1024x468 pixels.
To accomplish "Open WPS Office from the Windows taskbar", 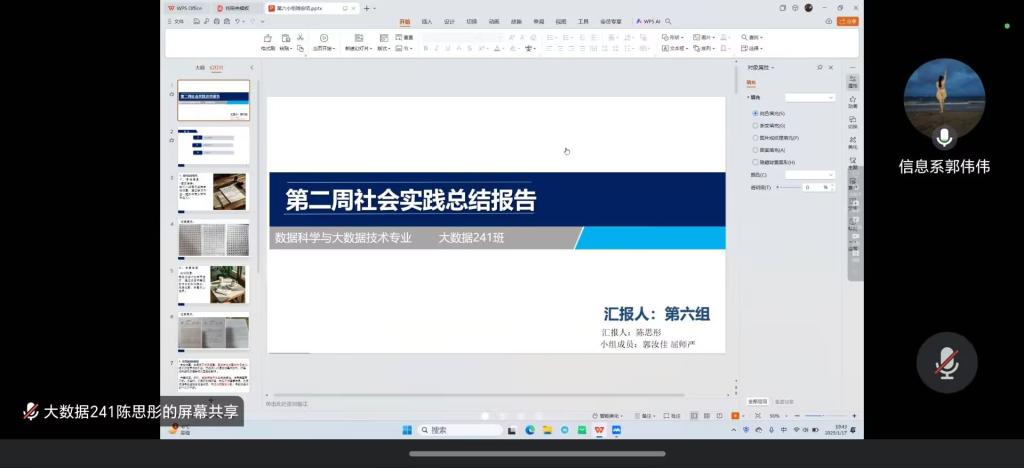I will click(599, 430).
